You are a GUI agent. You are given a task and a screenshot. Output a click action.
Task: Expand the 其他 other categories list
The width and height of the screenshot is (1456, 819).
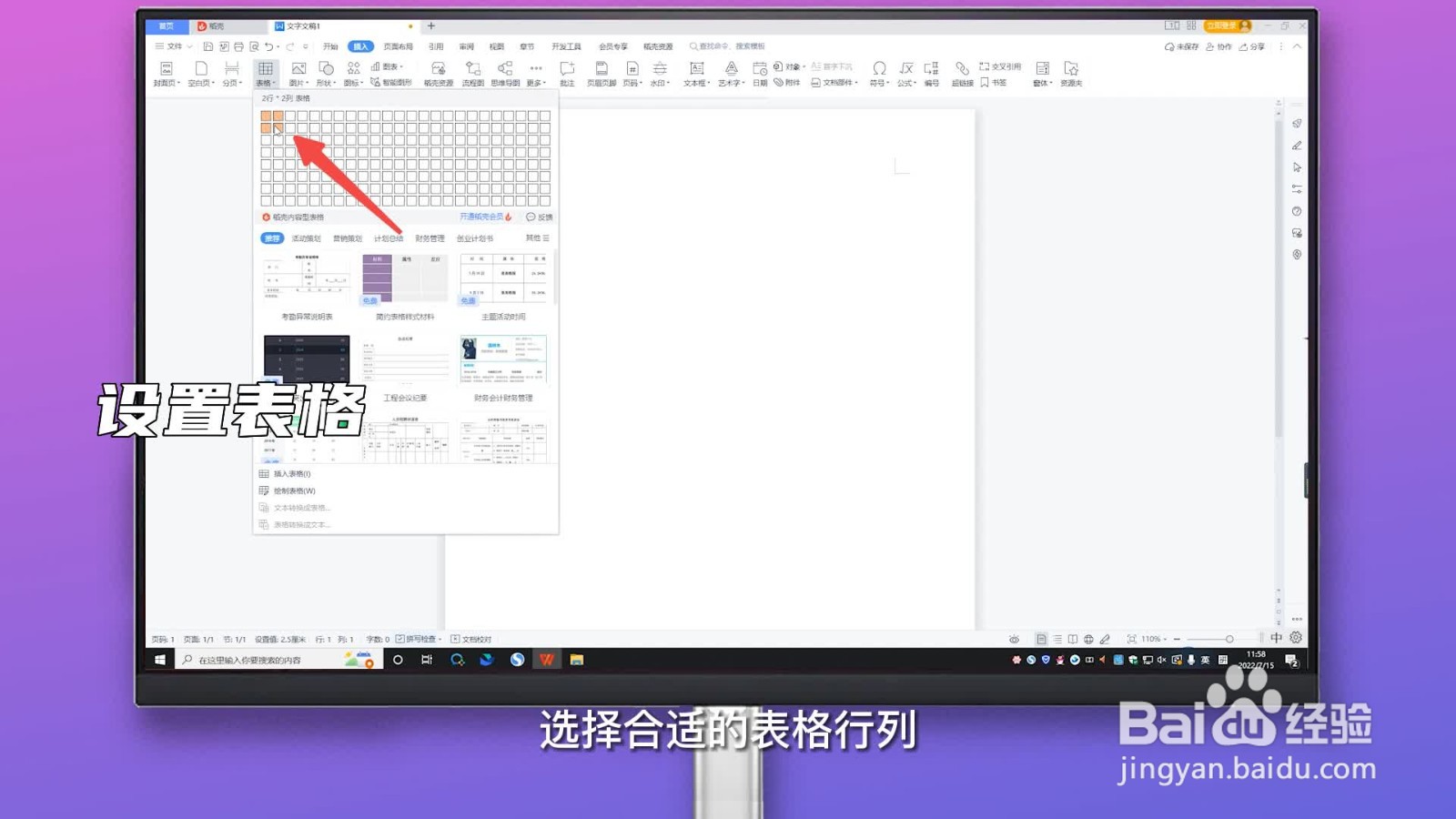537,238
